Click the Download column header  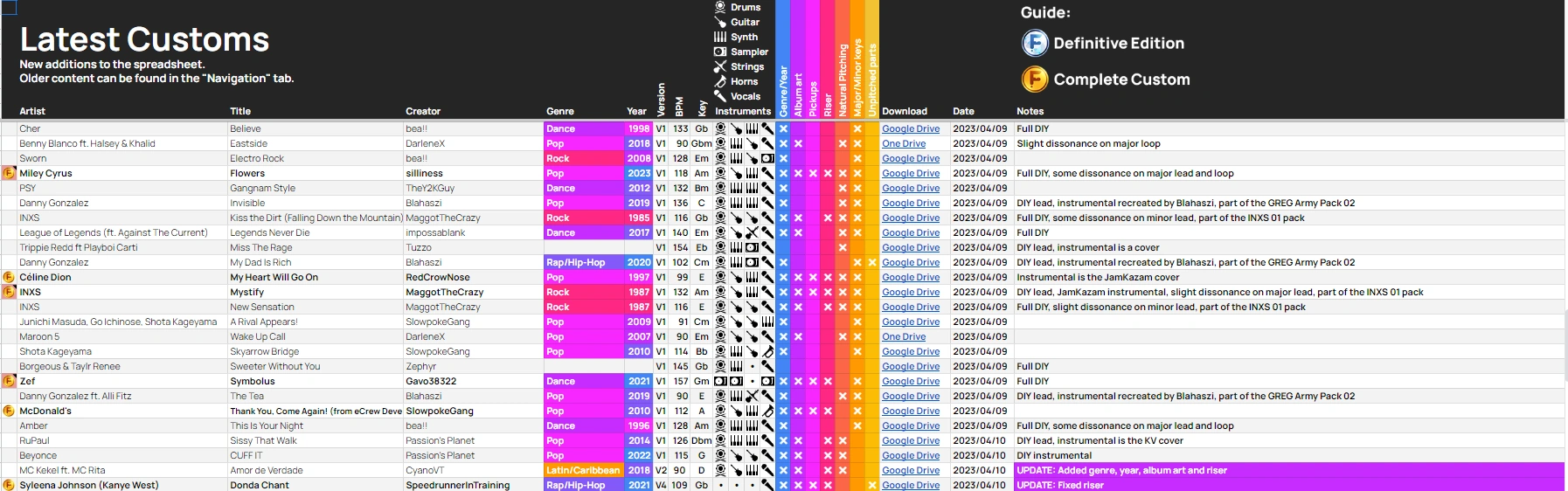905,111
